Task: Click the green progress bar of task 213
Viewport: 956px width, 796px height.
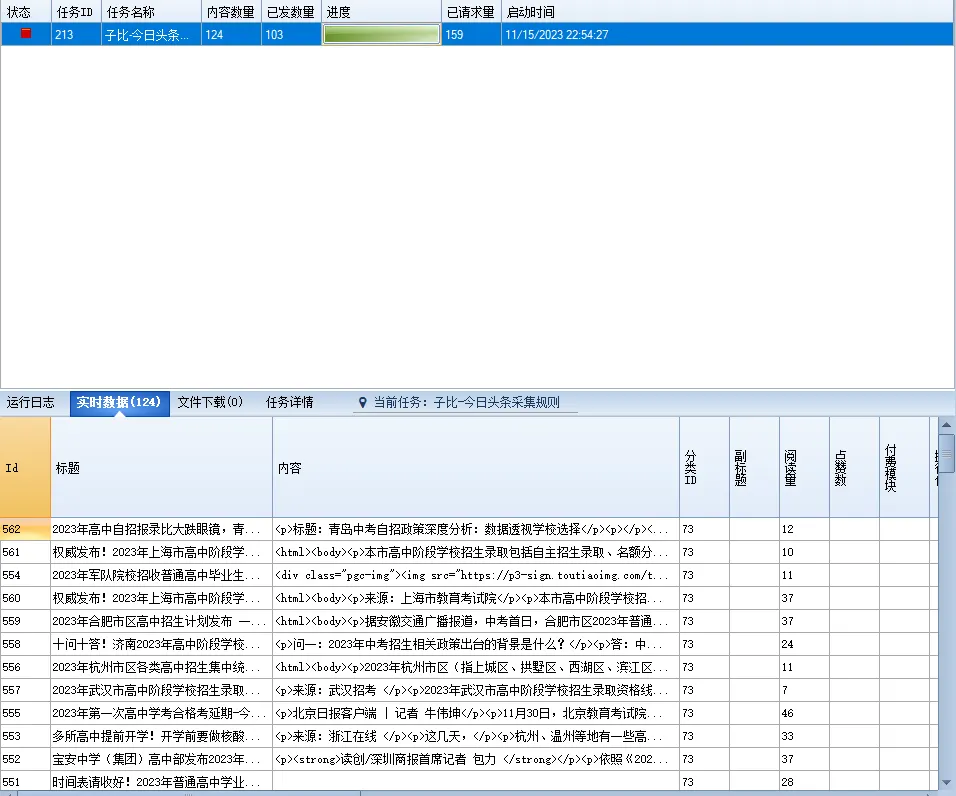Action: pos(381,34)
